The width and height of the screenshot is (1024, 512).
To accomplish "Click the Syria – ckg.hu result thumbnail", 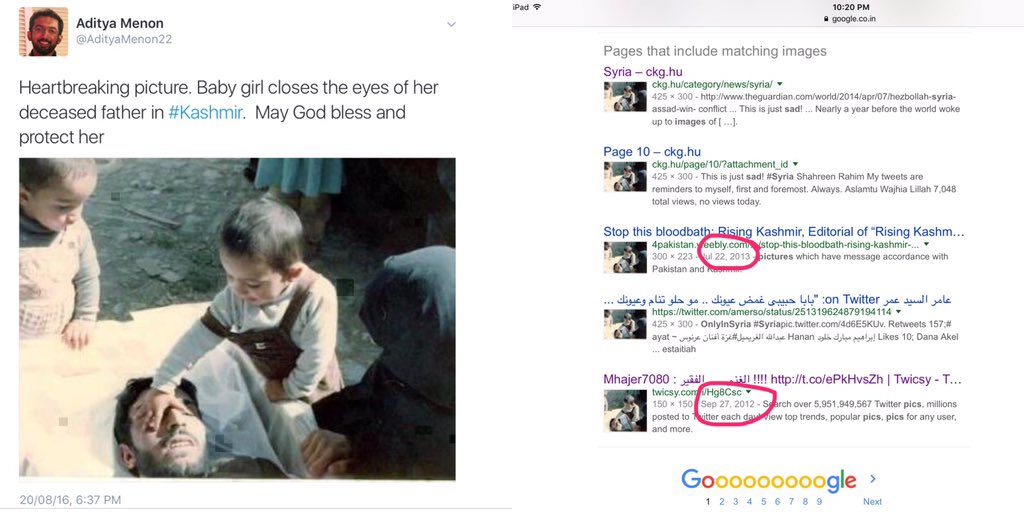I will click(624, 97).
